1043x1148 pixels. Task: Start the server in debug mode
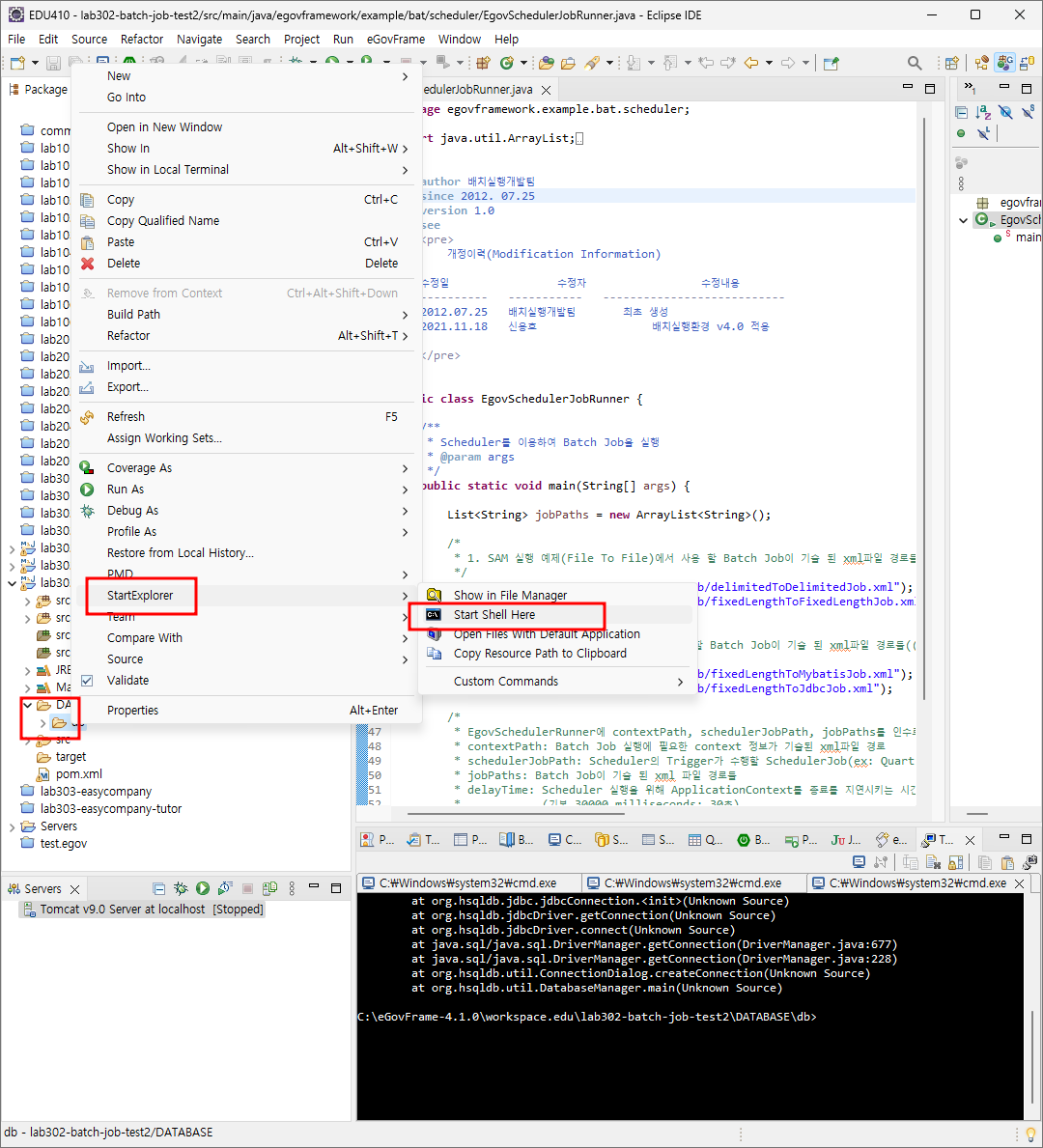(181, 888)
